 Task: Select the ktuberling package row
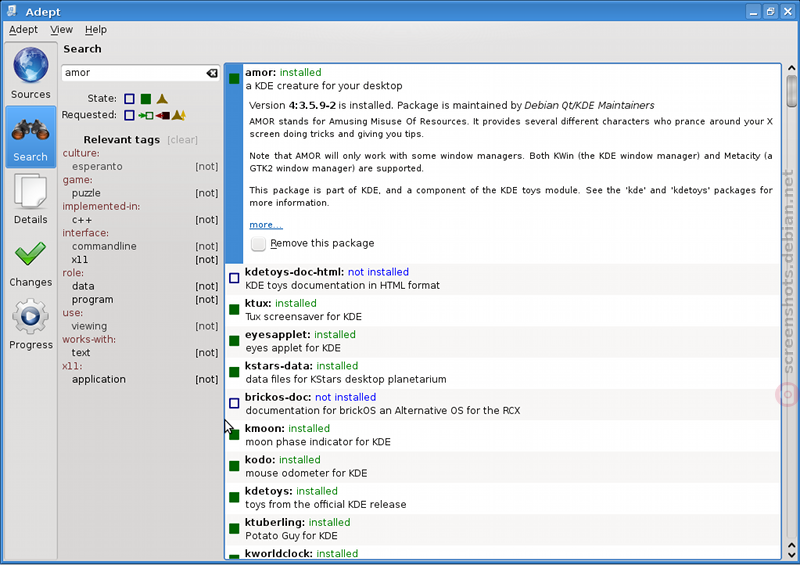coord(503,529)
